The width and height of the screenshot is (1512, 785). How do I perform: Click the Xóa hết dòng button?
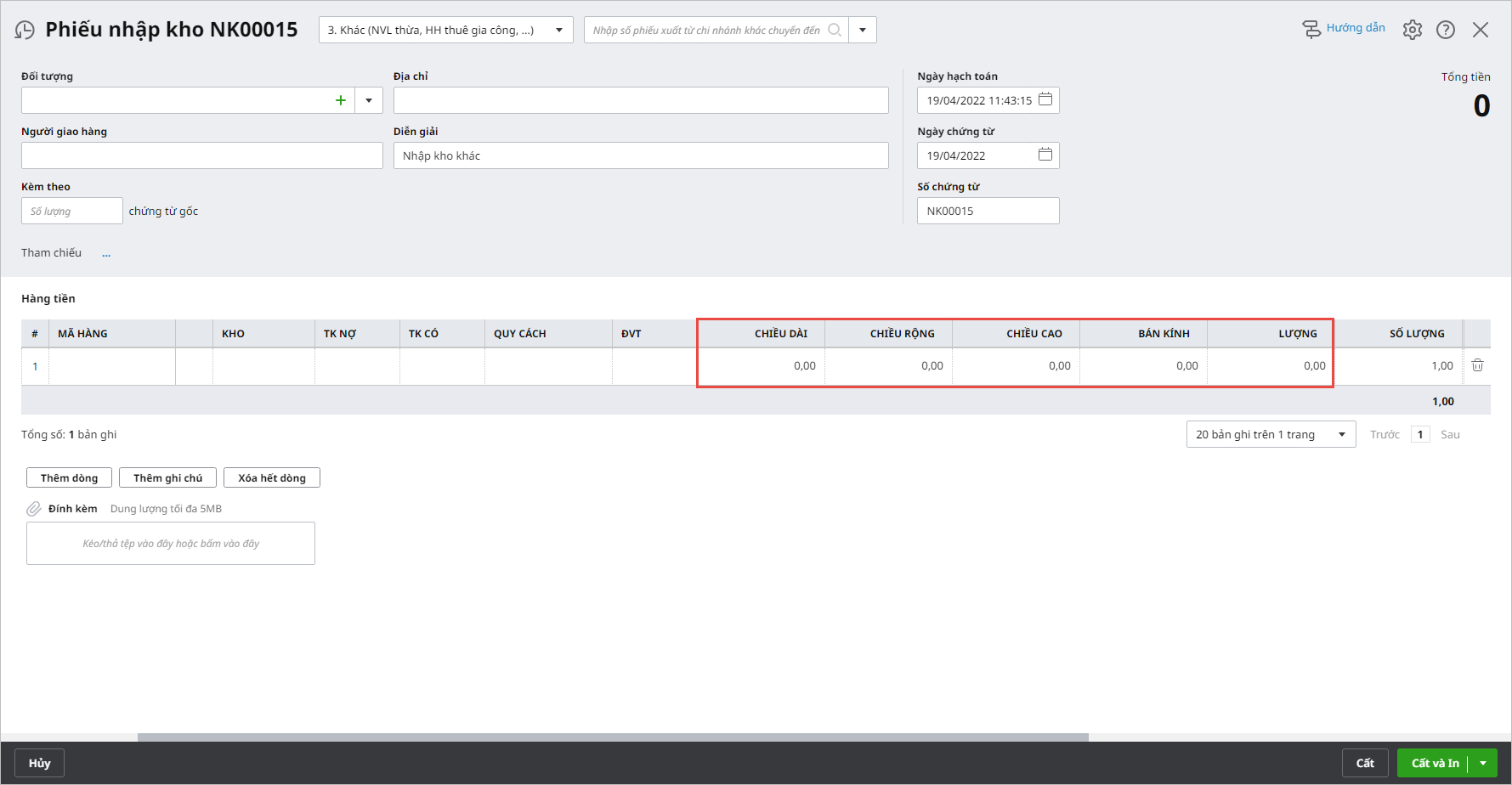(x=271, y=477)
